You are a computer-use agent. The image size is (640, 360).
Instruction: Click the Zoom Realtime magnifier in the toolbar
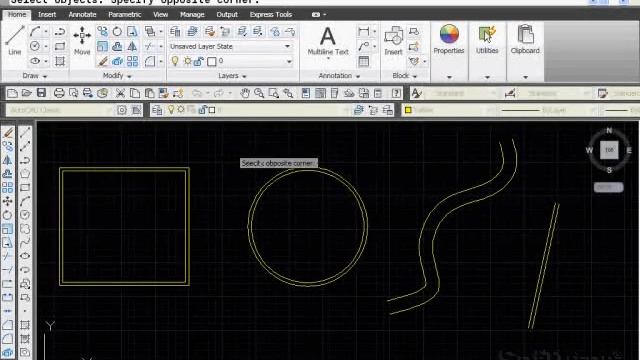(259, 93)
